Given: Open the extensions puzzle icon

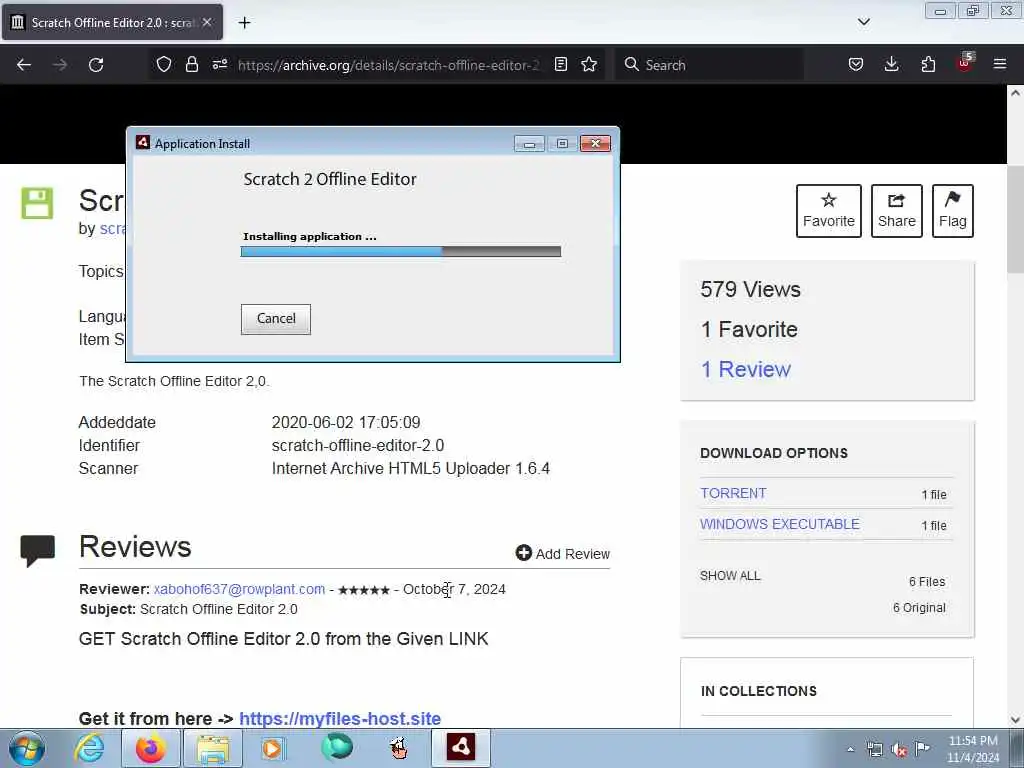Looking at the screenshot, I should click(x=928, y=64).
